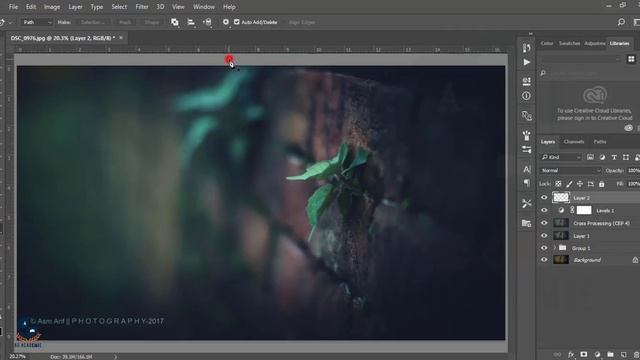Hide the Levels 1 layer
Image resolution: width=640 pixels, height=360 pixels.
pyautogui.click(x=544, y=210)
